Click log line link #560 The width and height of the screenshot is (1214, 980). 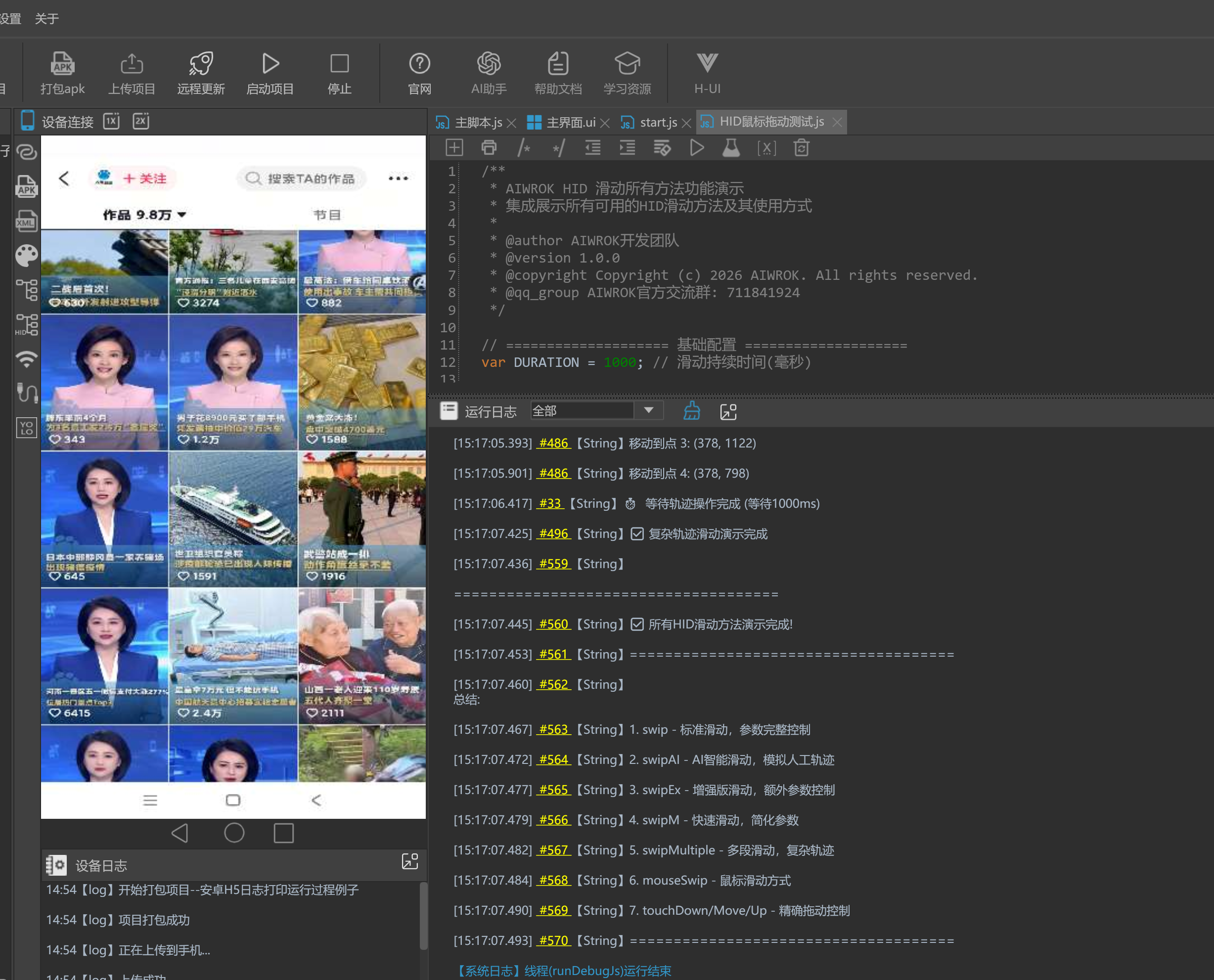pyautogui.click(x=553, y=624)
